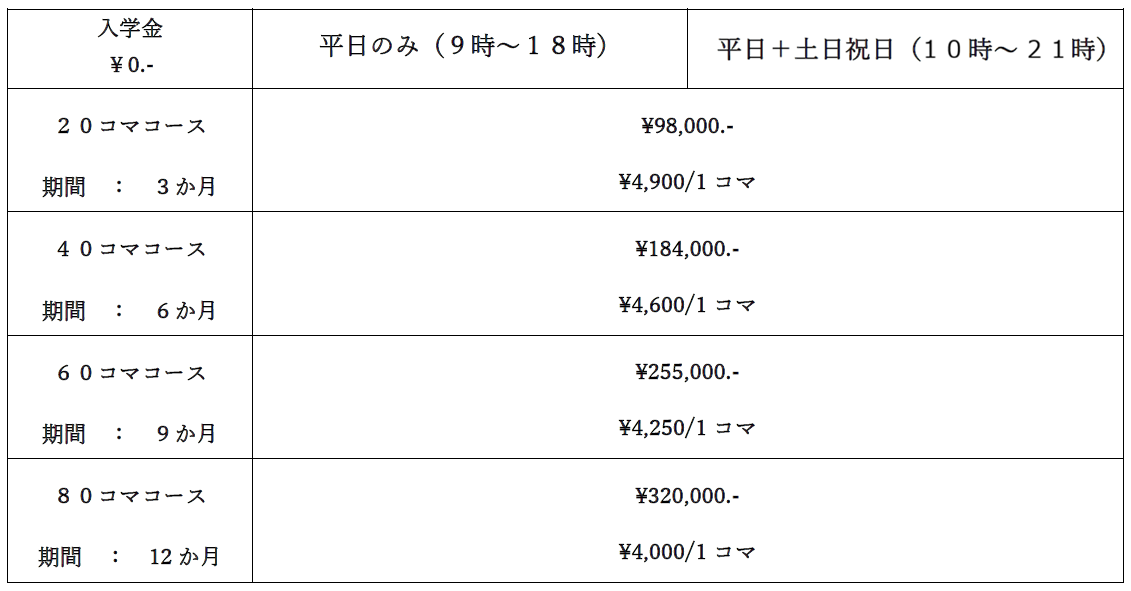Click the ¥4,000/1コマ unit price
Image resolution: width=1131 pixels, height=591 pixels.
click(x=687, y=552)
